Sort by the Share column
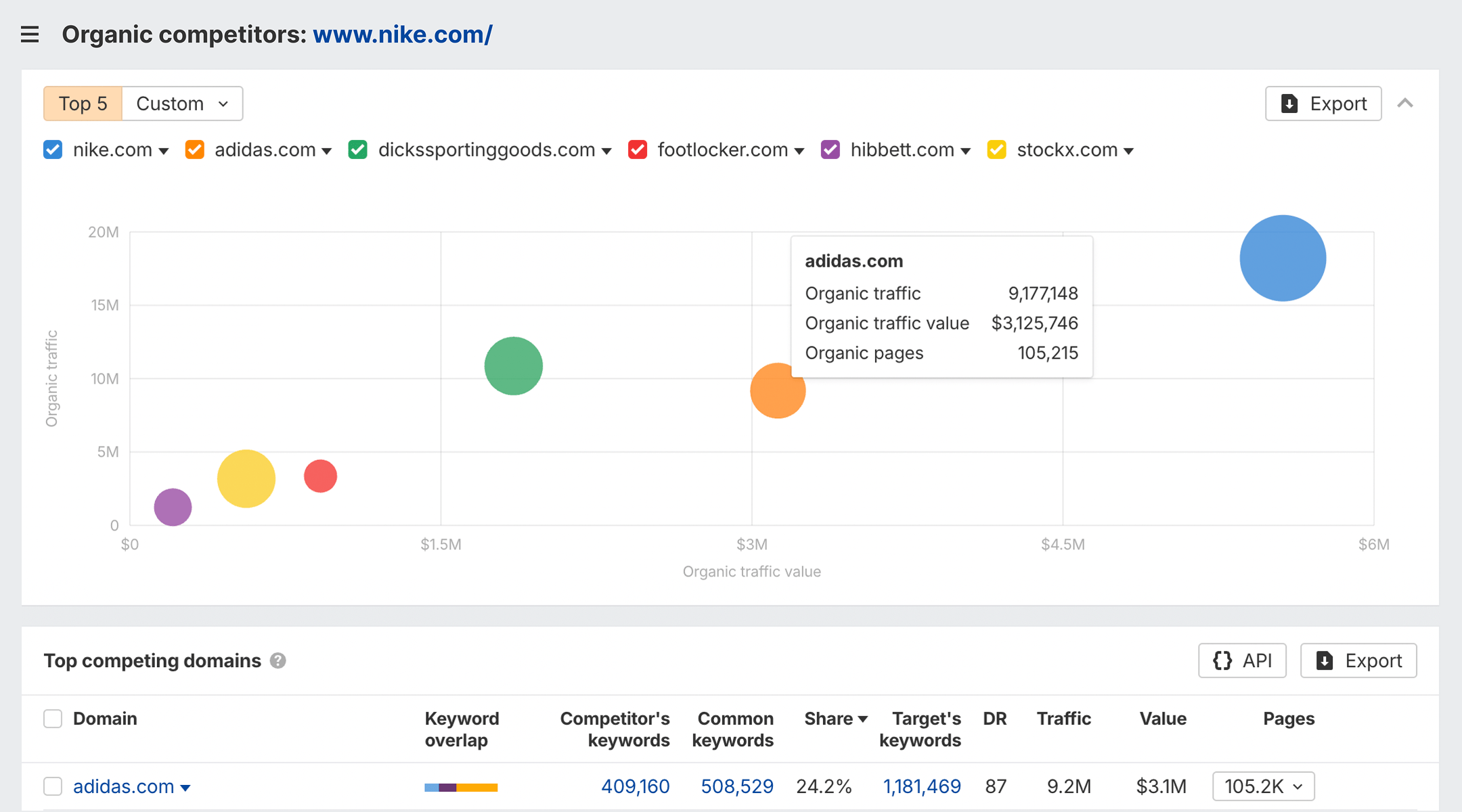Viewport: 1462px width, 812px height. tap(835, 719)
